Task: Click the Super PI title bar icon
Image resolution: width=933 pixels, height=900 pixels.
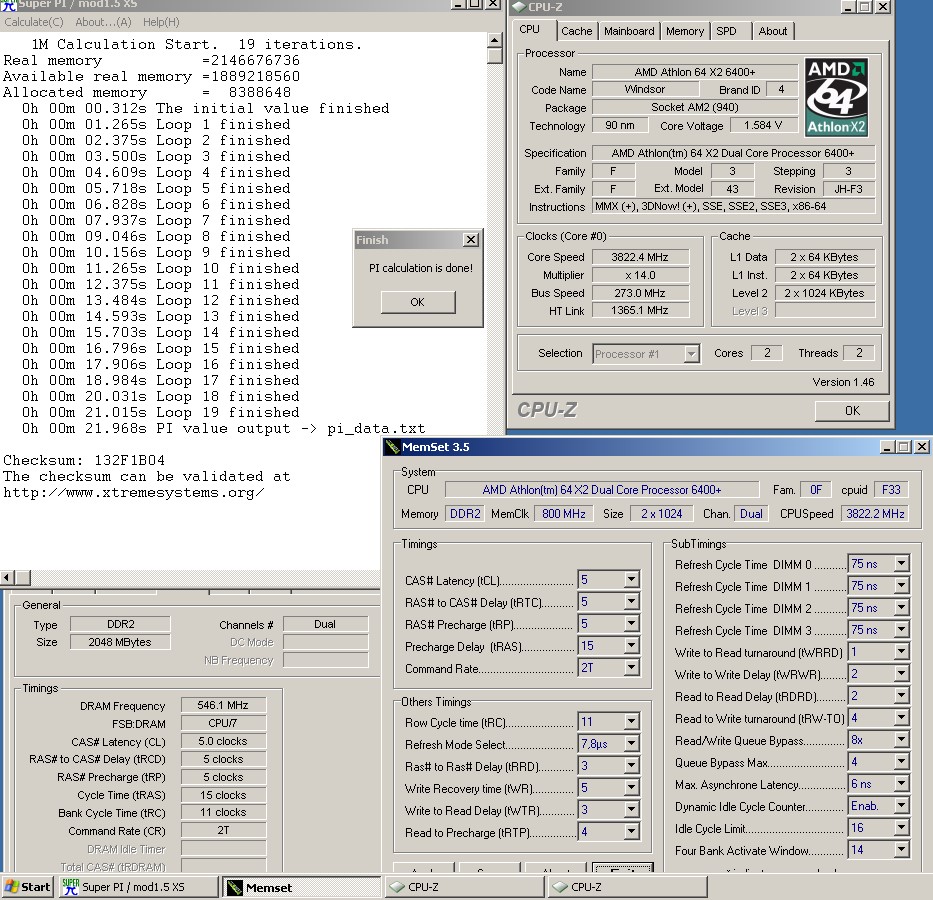Action: pos(8,5)
